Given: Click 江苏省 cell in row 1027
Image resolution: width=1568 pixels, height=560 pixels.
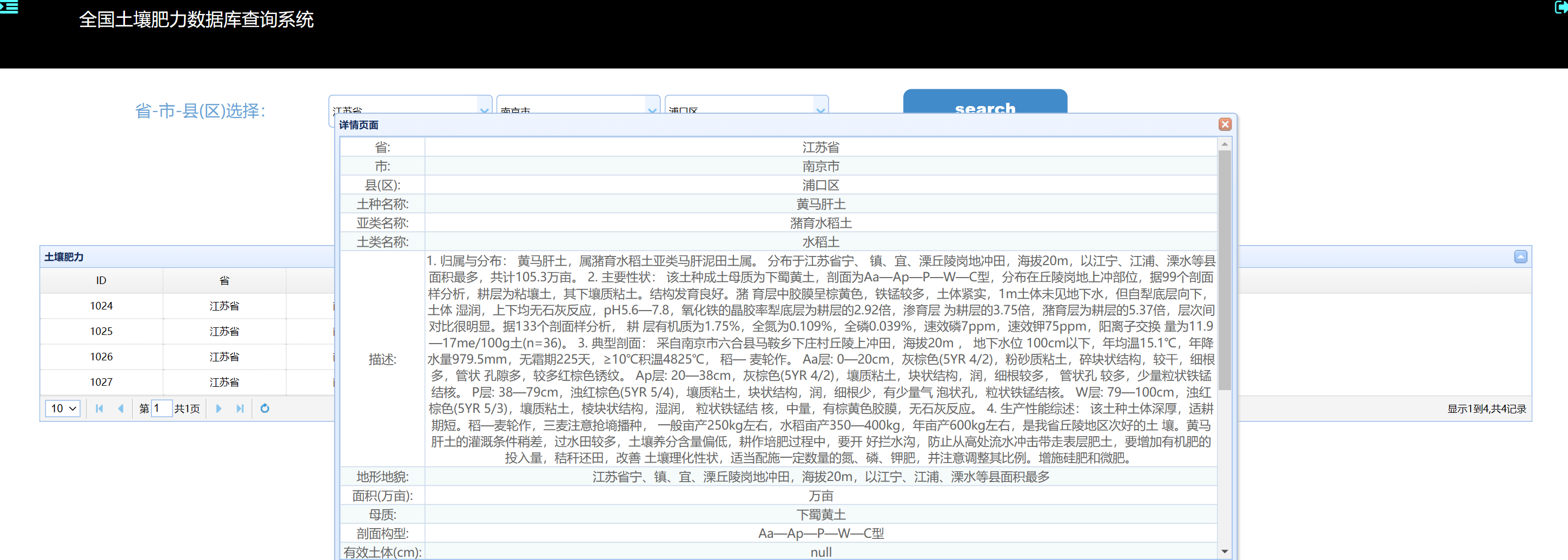Looking at the screenshot, I should coord(224,382).
